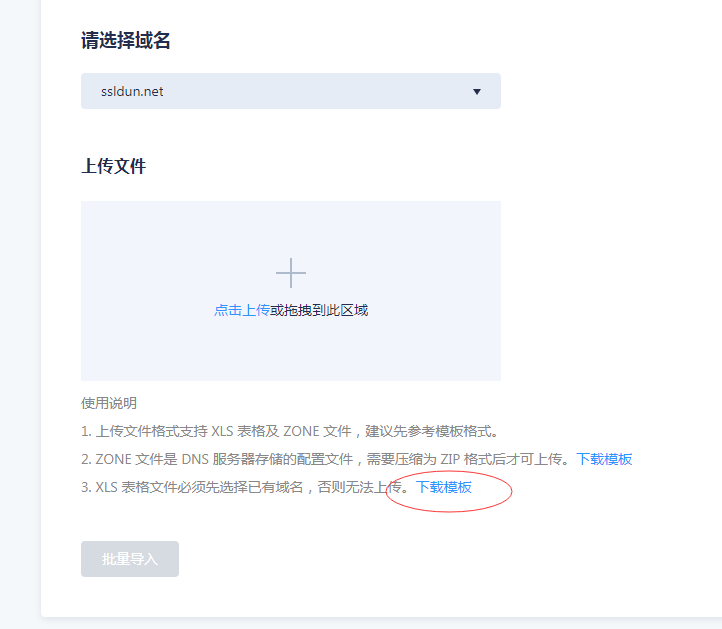Download template link on ZONE file line

click(604, 459)
